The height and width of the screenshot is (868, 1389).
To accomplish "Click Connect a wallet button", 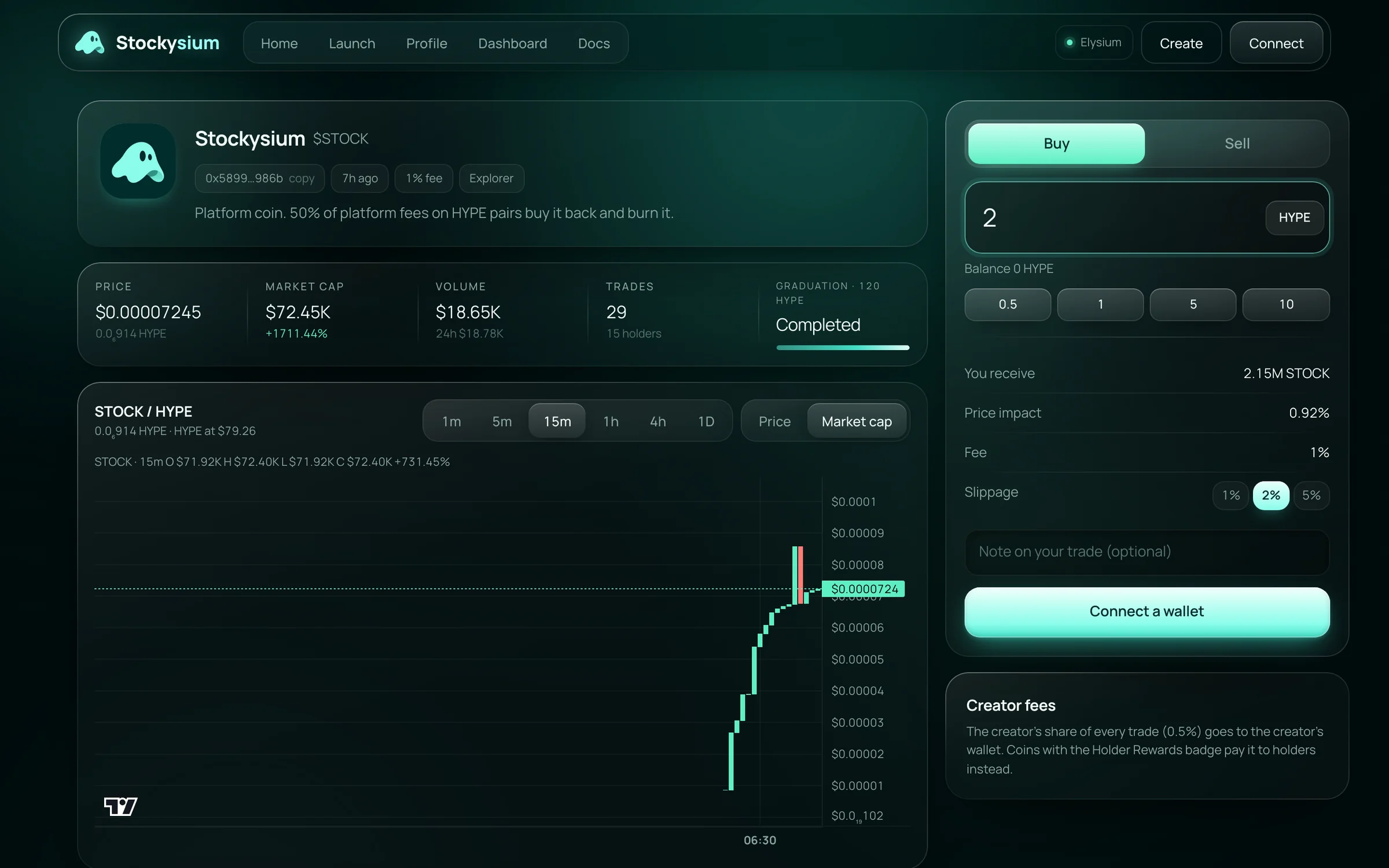I will [x=1147, y=612].
